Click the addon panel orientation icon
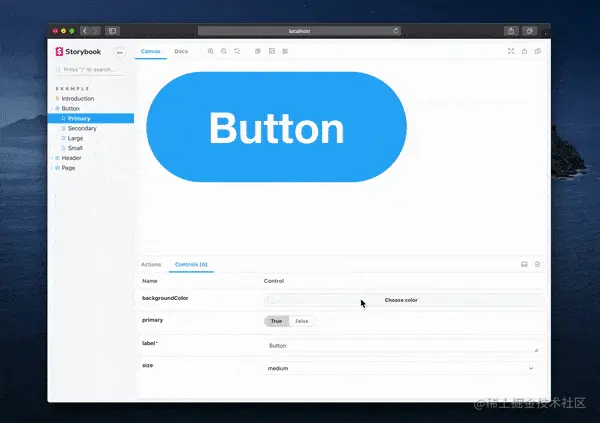Screen dimensions: 600x423 coord(524,264)
